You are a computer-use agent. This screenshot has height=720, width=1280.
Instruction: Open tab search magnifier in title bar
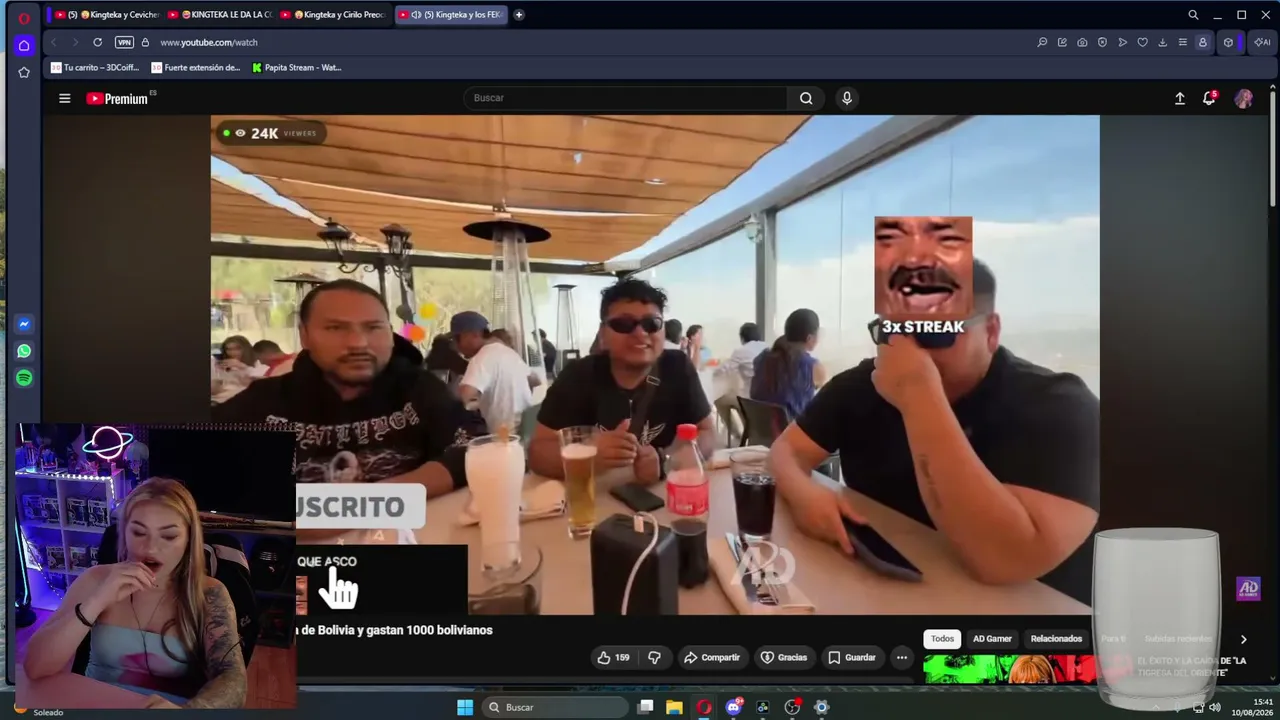click(x=1193, y=15)
